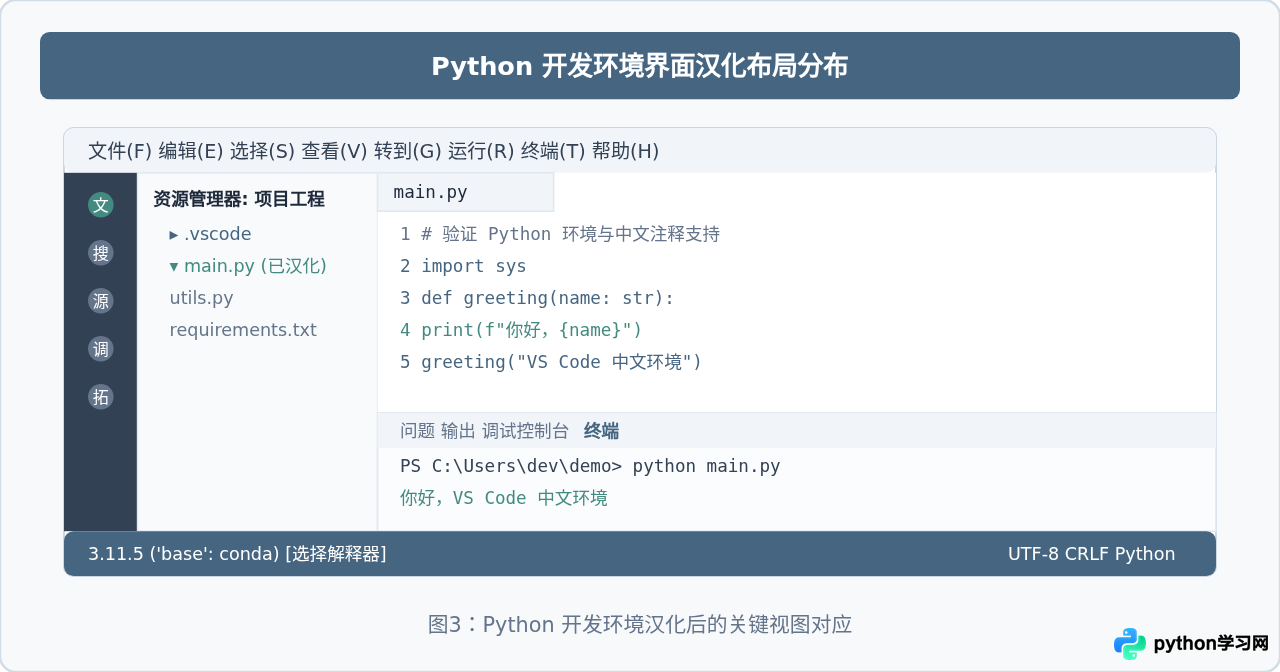Click UTF-8 encoding in status bar

1033,554
